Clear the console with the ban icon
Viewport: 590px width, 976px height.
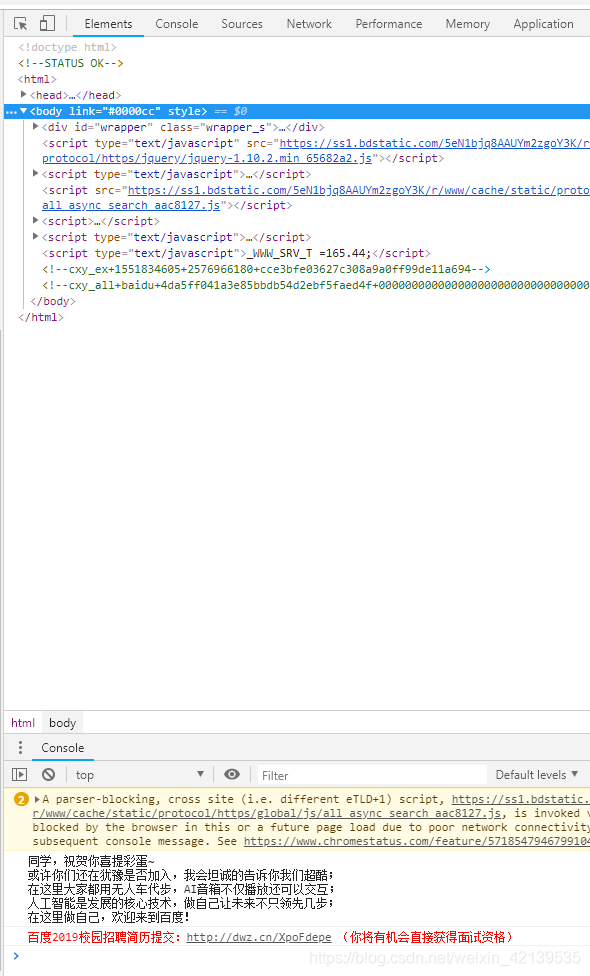tap(49, 775)
